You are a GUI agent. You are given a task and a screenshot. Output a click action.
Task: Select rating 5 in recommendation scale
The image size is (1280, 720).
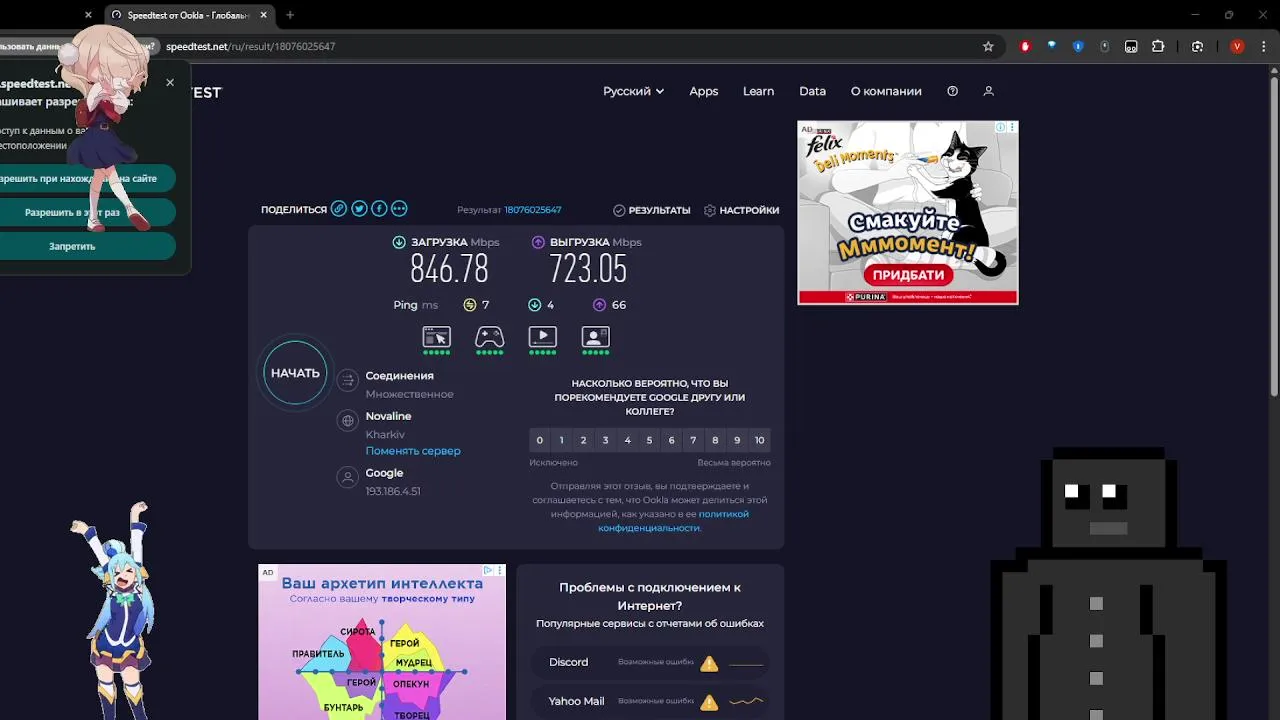pyautogui.click(x=649, y=440)
